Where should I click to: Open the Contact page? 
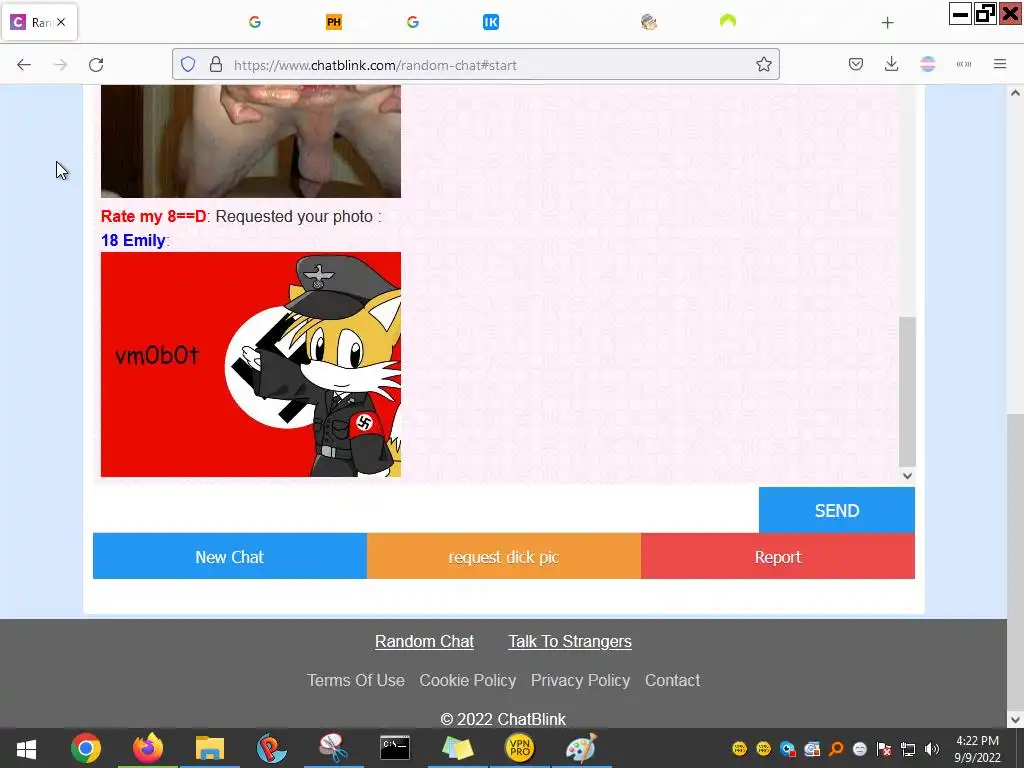tap(673, 680)
